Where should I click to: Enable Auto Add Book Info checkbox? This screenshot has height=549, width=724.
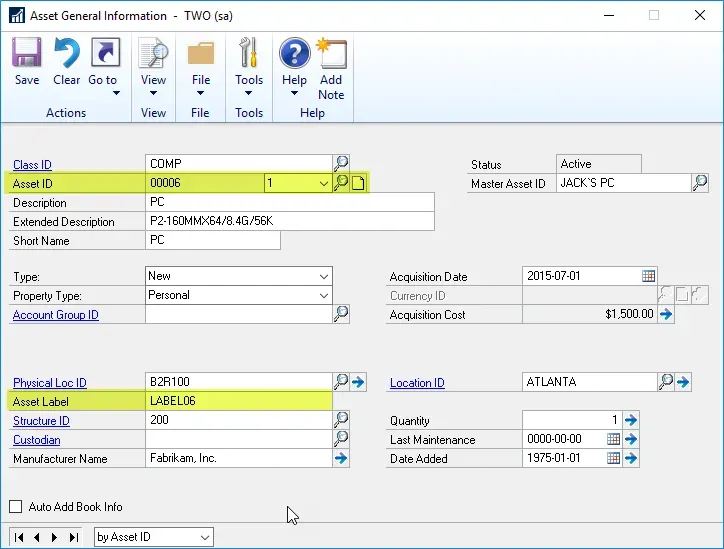[x=16, y=507]
